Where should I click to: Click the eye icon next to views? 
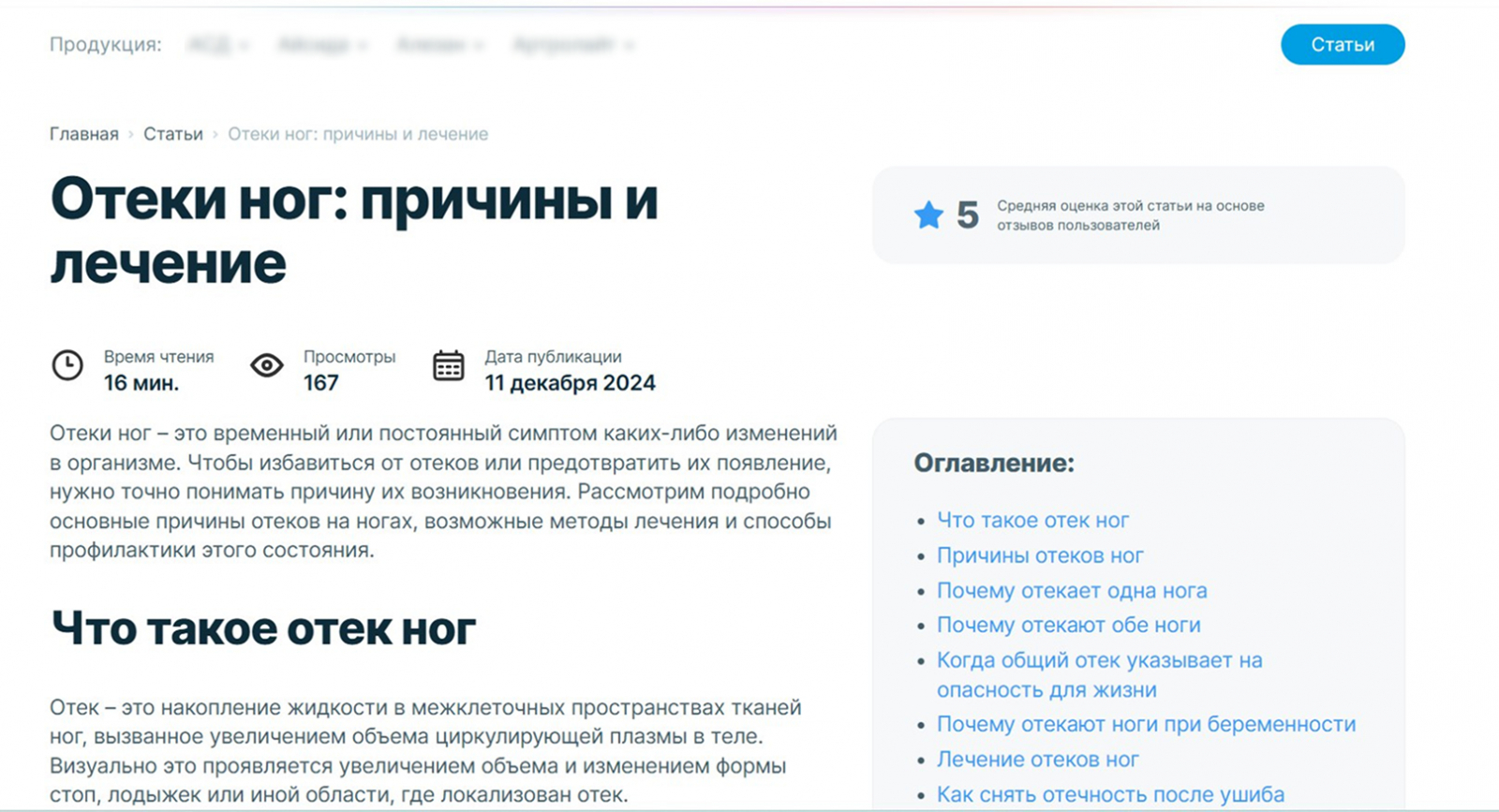pos(267,365)
